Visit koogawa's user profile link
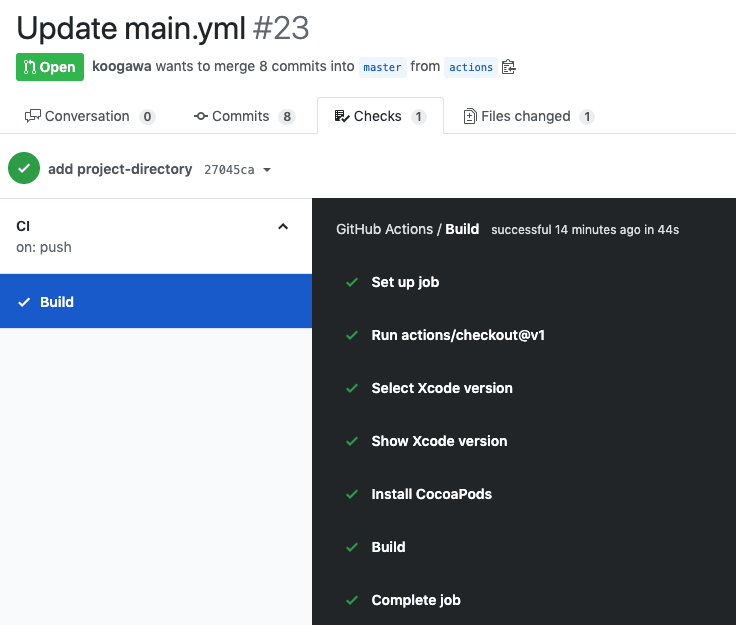The height and width of the screenshot is (625, 736). click(x=122, y=66)
